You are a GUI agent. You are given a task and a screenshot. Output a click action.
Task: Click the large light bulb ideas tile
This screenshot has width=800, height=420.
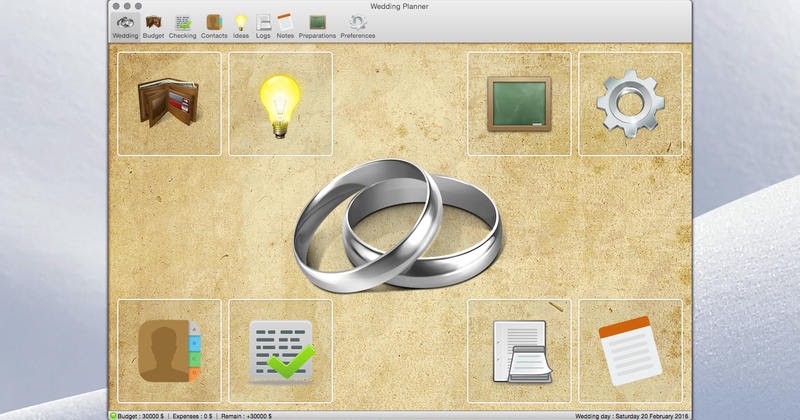(281, 104)
